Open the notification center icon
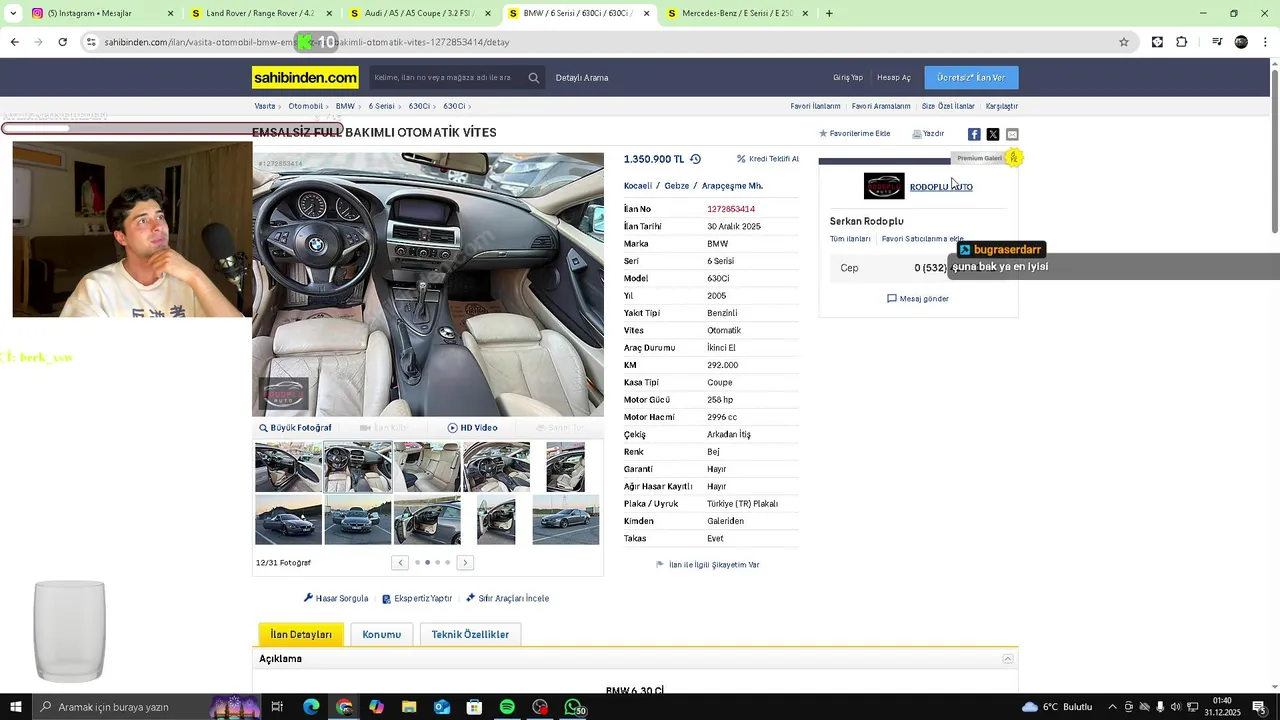Screen dimensions: 1280x720 click(x=1259, y=707)
